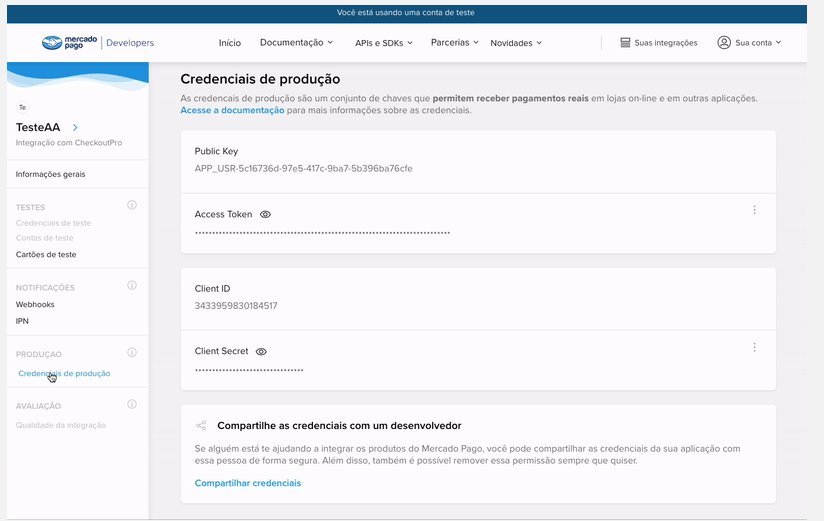Click the Você está usando uma conta de teste banner

pos(407,14)
